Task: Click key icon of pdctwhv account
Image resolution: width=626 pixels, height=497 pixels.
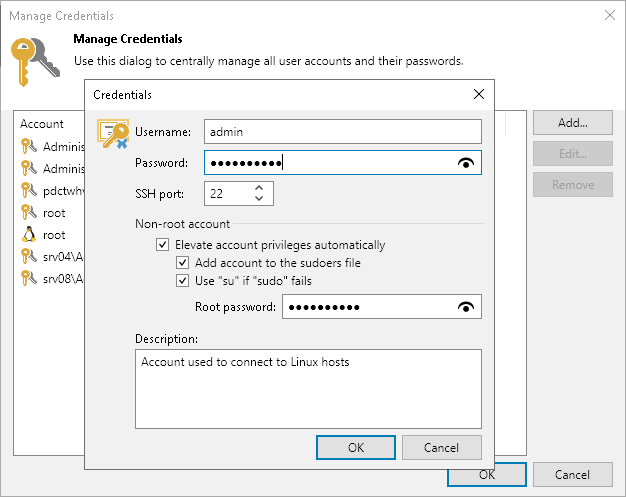Action: [28, 190]
